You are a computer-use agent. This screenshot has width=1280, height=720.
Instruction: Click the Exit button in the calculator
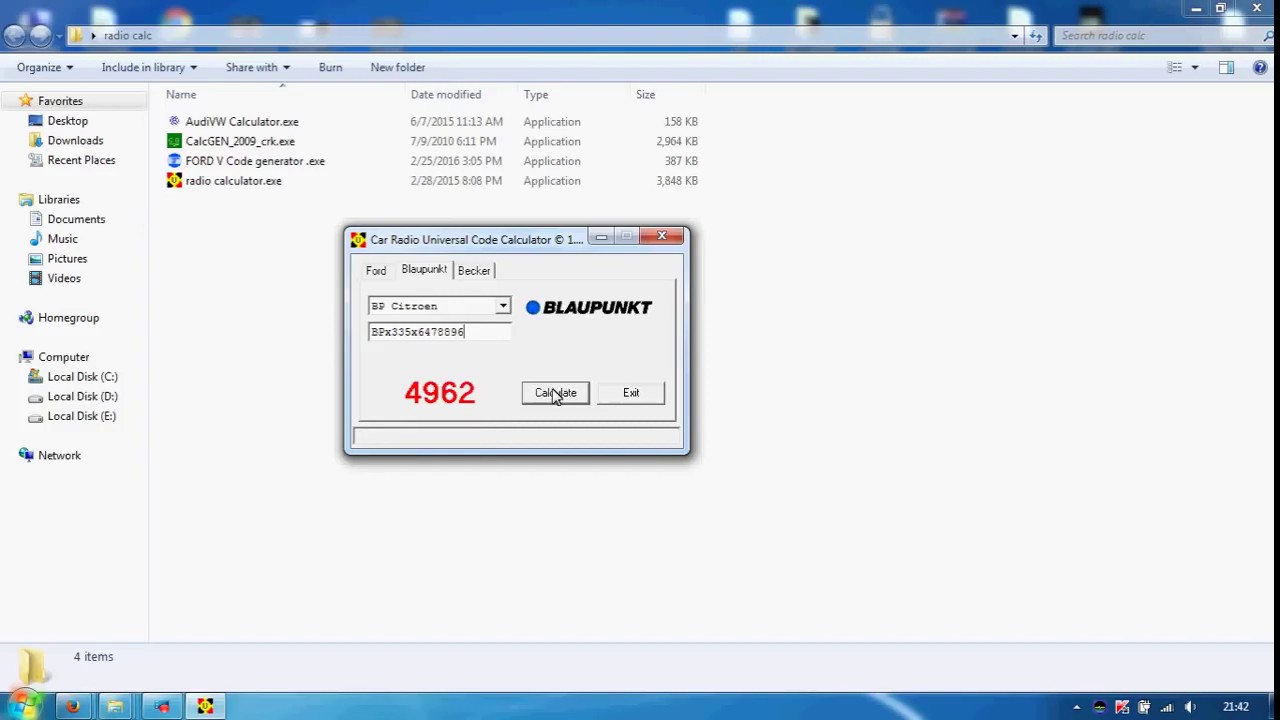tap(631, 393)
